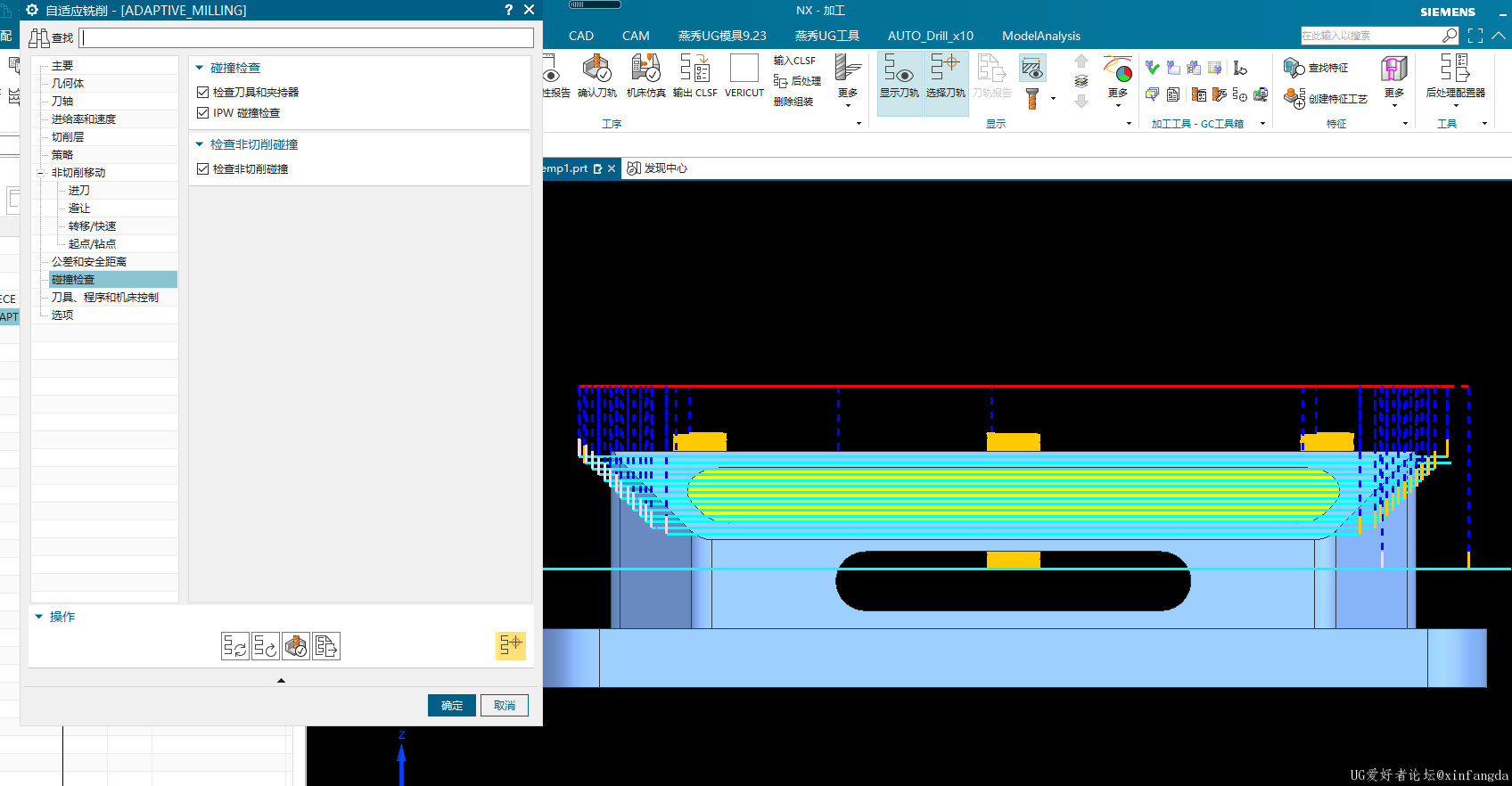
Task: Click the 确定 OK button
Action: [x=452, y=705]
